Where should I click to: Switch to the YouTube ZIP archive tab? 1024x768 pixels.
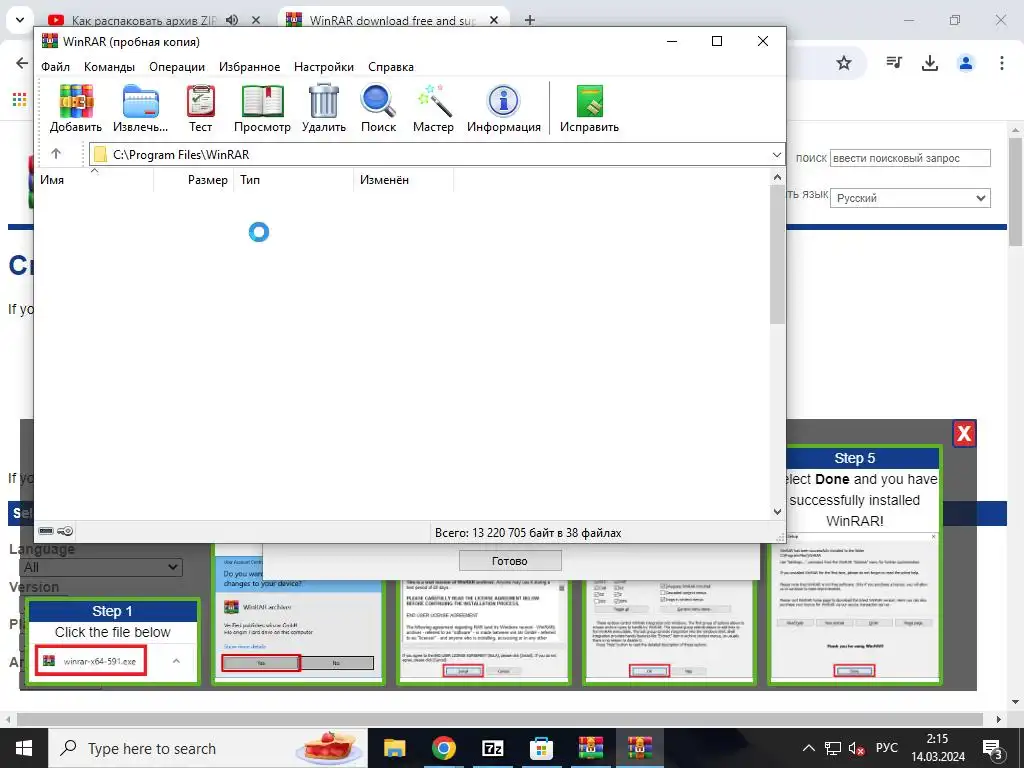click(144, 20)
